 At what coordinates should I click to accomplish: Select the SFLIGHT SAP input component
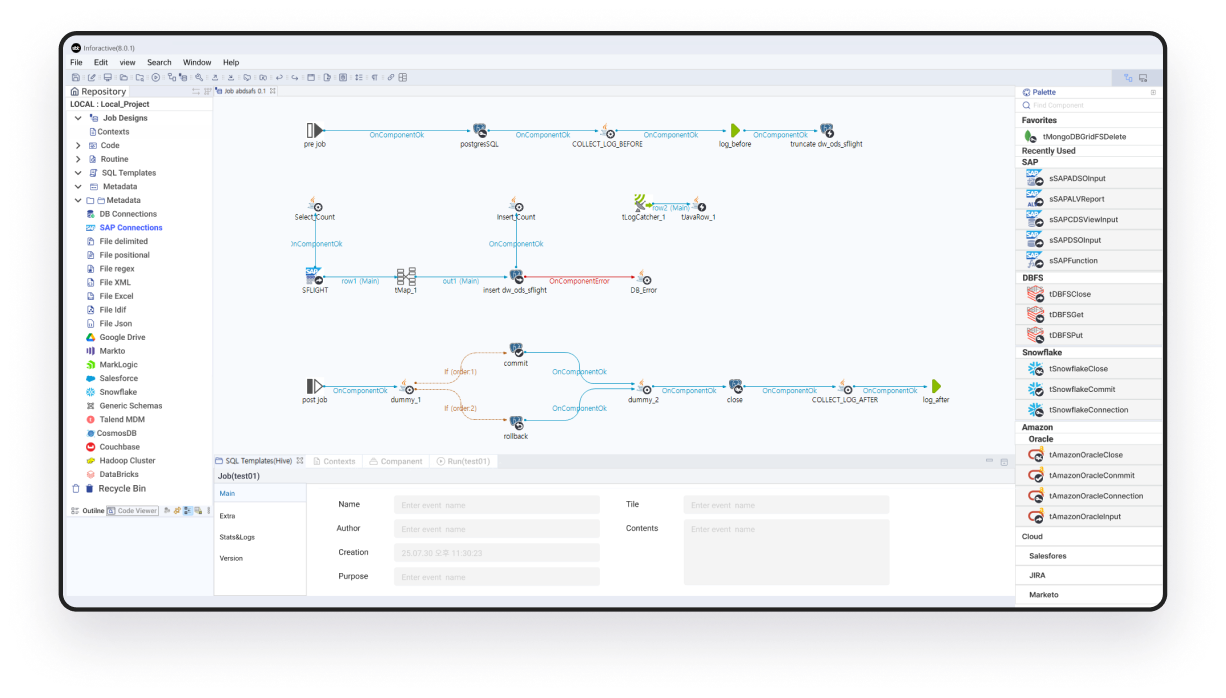pos(314,275)
